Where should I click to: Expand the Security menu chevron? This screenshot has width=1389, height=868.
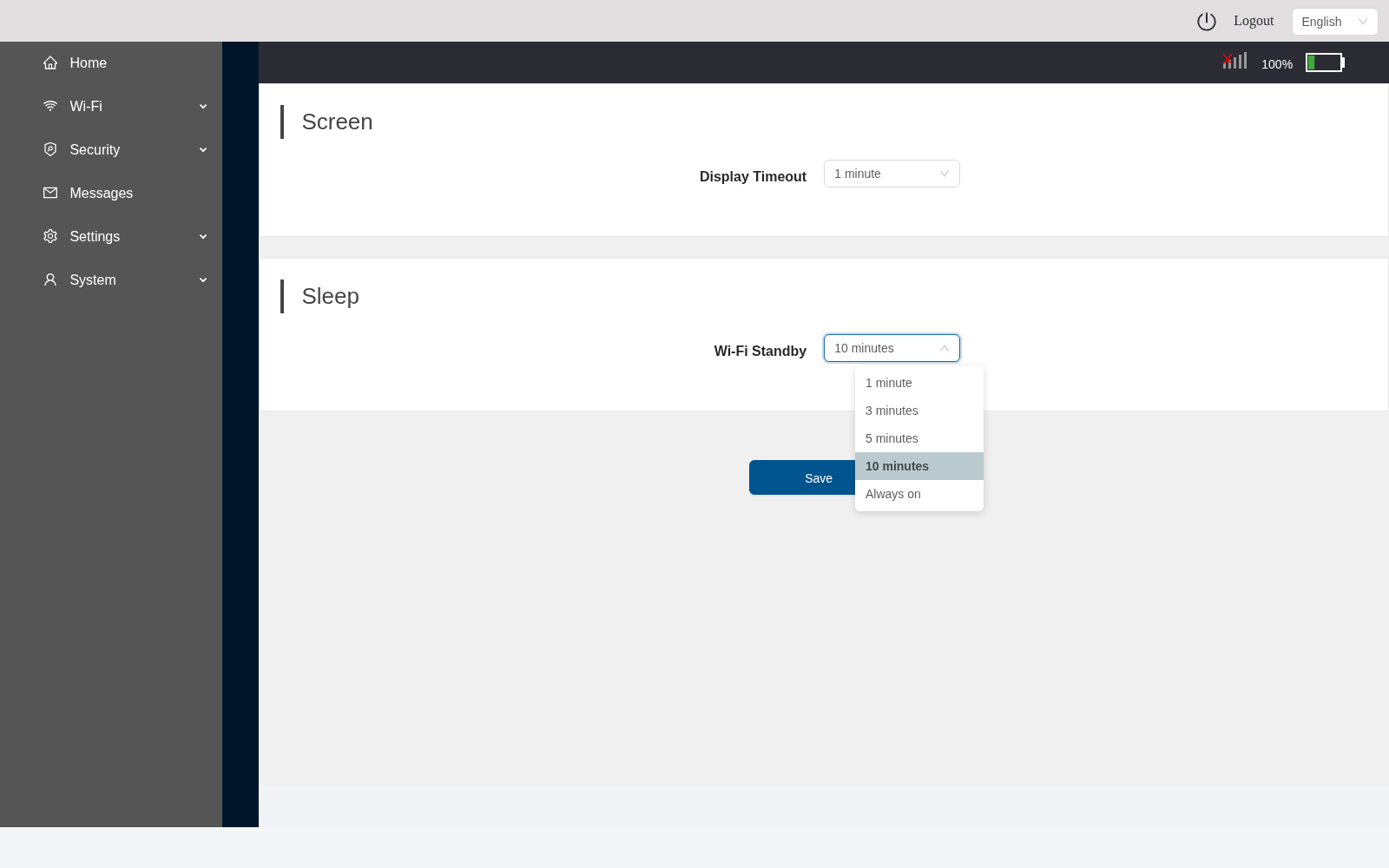(203, 149)
